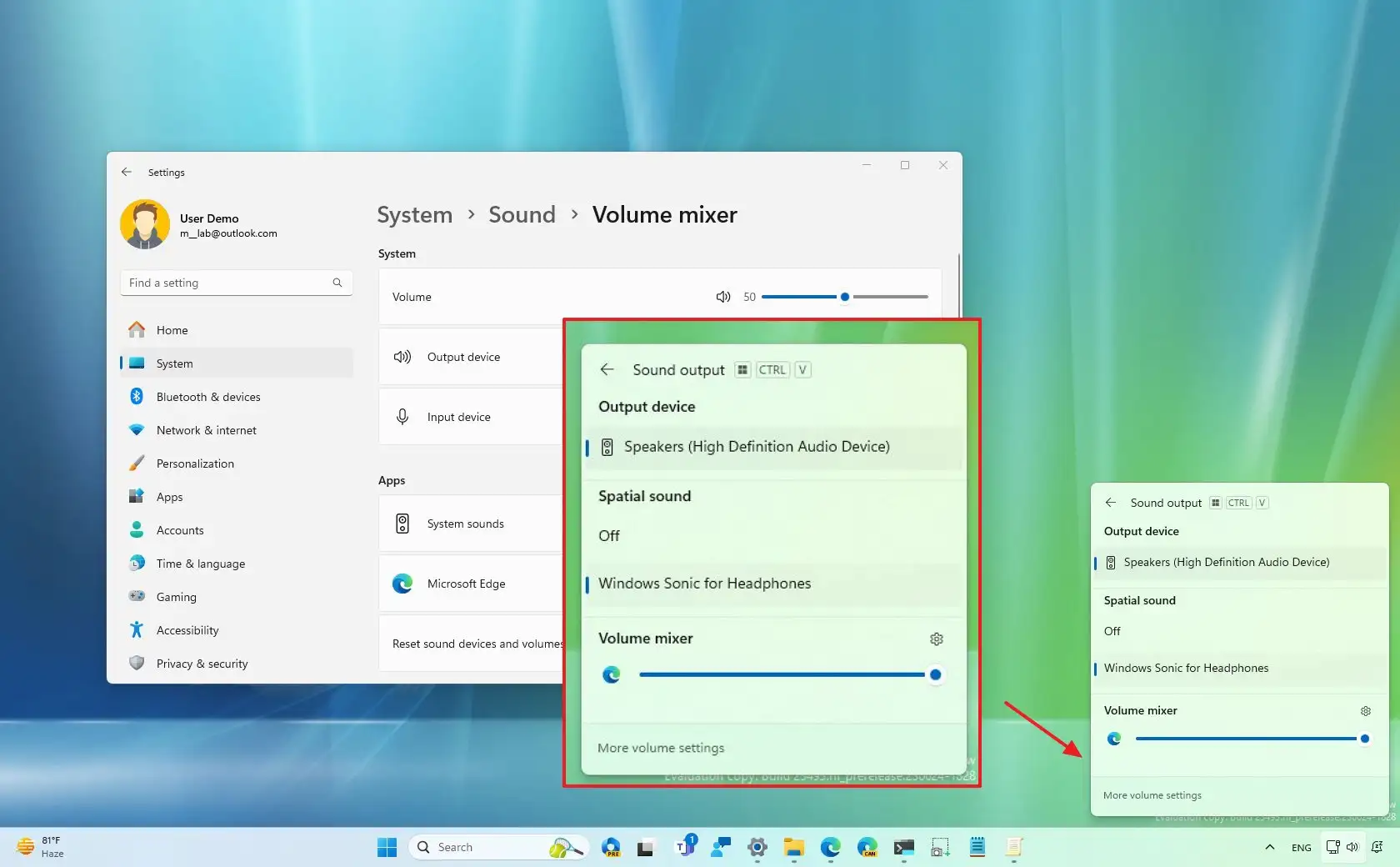This screenshot has width=1400, height=867.
Task: Go back with the Settings window arrow
Action: coord(127,172)
